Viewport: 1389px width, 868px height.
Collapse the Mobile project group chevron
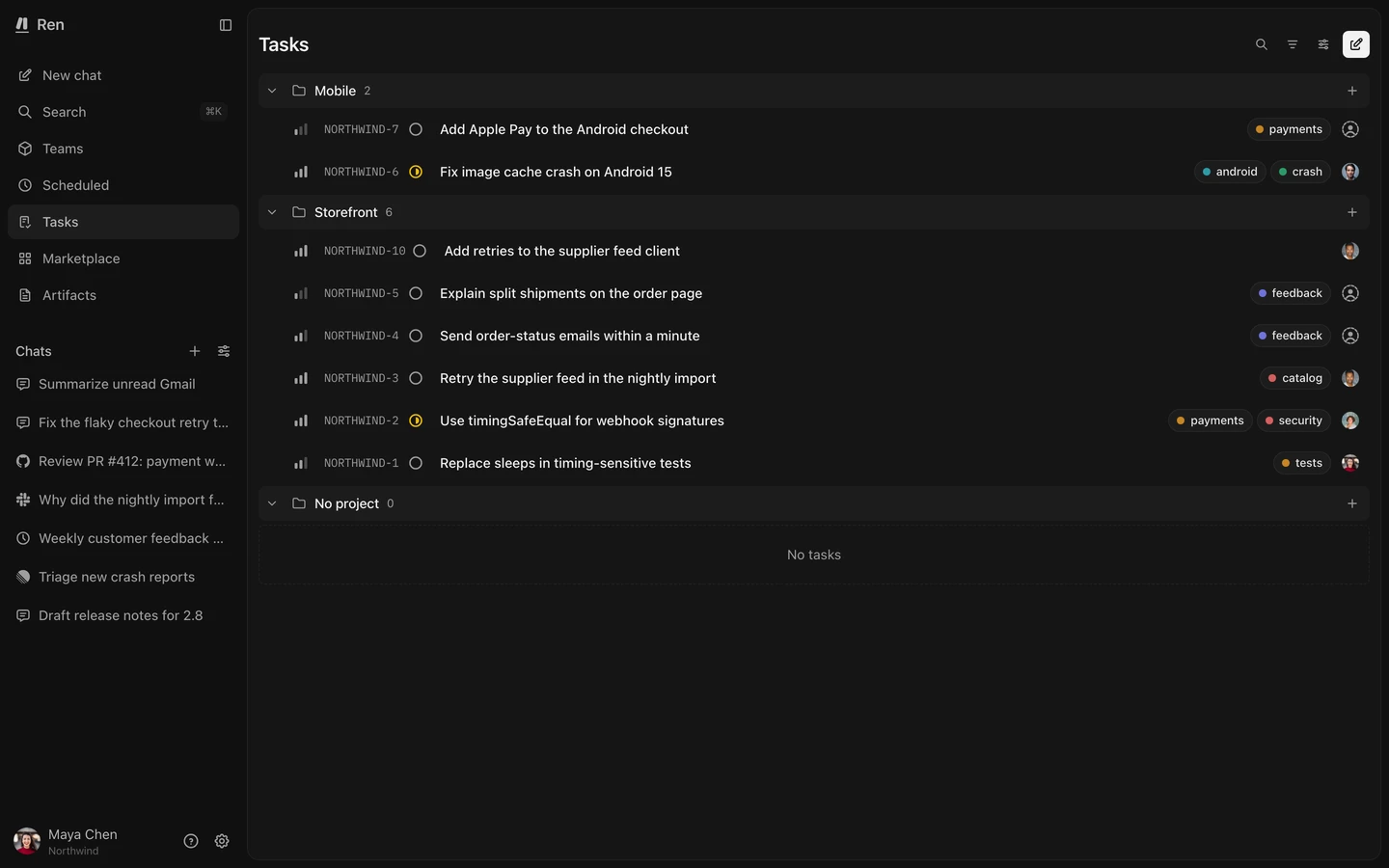coord(272,91)
